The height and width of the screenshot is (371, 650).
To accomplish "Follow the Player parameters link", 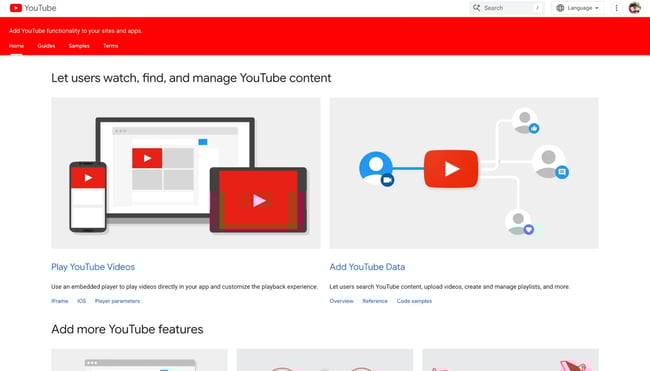I will coord(117,301).
